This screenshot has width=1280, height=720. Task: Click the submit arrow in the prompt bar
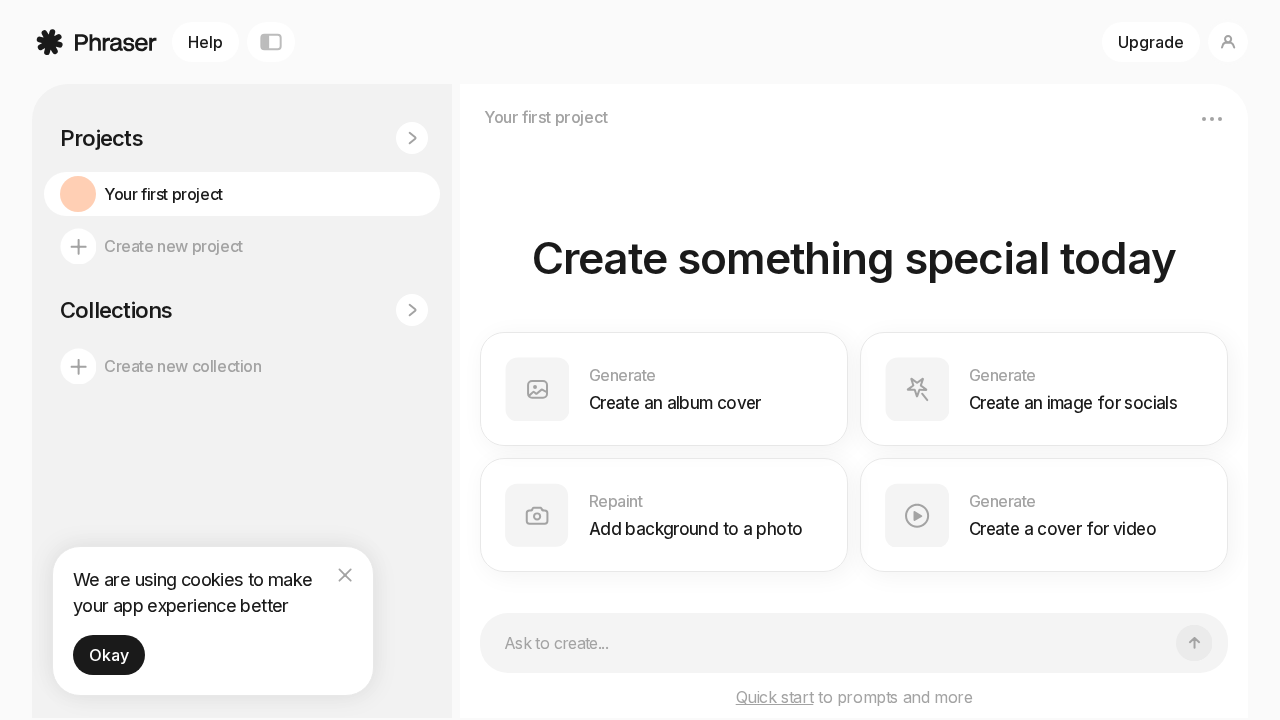tap(1194, 643)
